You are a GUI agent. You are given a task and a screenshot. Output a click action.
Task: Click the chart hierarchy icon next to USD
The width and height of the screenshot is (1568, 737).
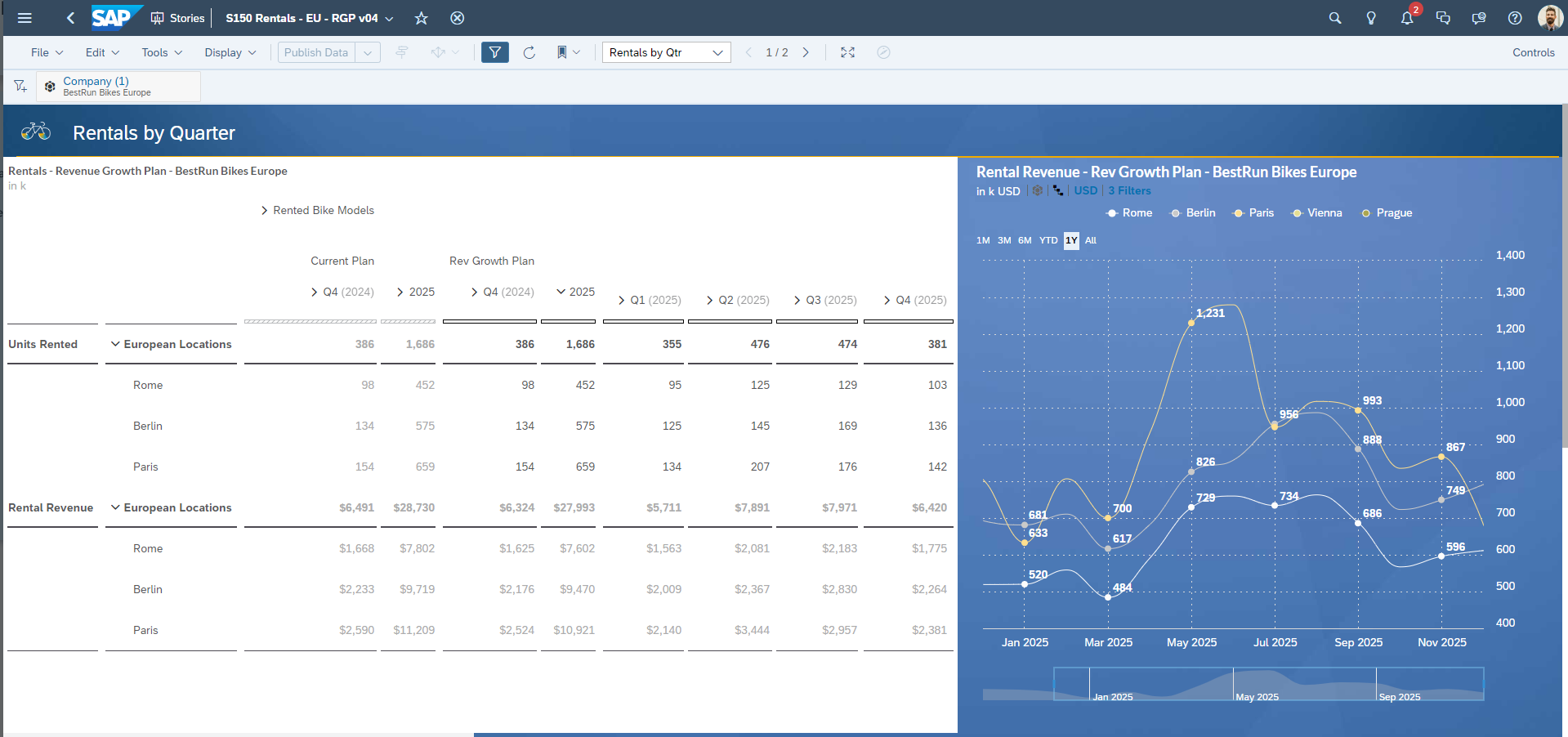click(1058, 190)
